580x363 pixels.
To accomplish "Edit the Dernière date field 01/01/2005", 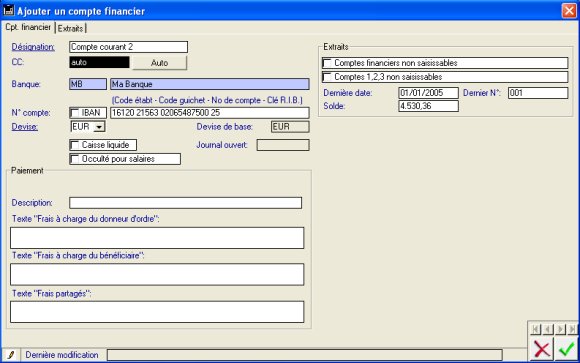I will pos(428,93).
